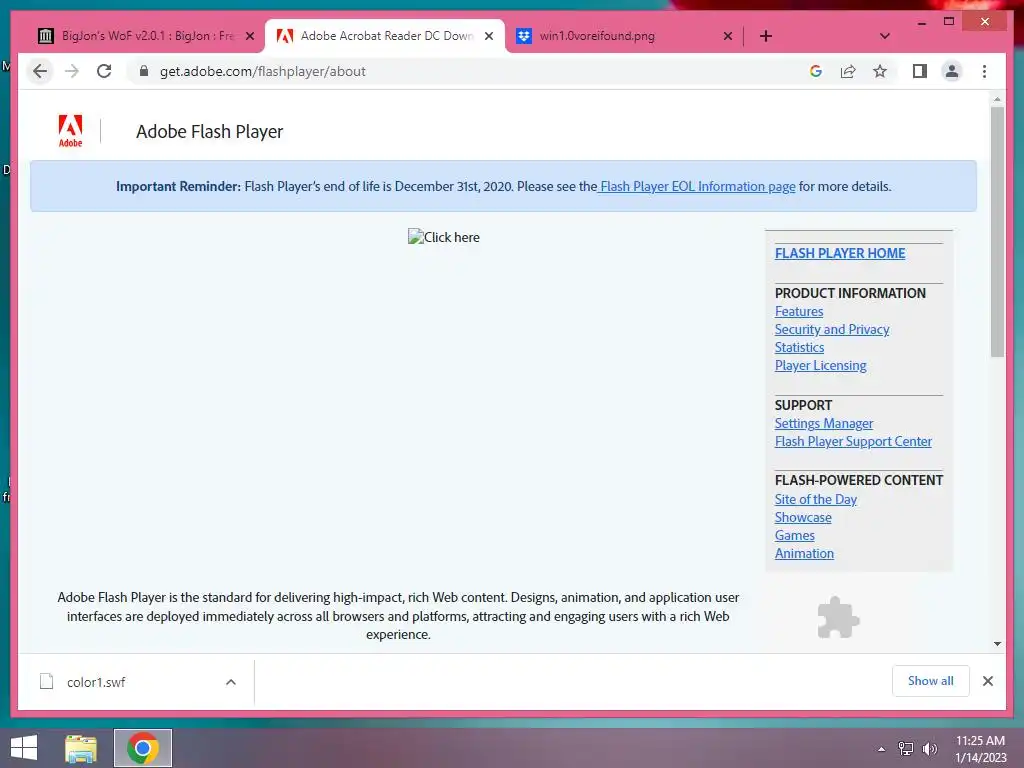Open the clock and date in taskbar
1024x768 pixels.
pos(980,749)
